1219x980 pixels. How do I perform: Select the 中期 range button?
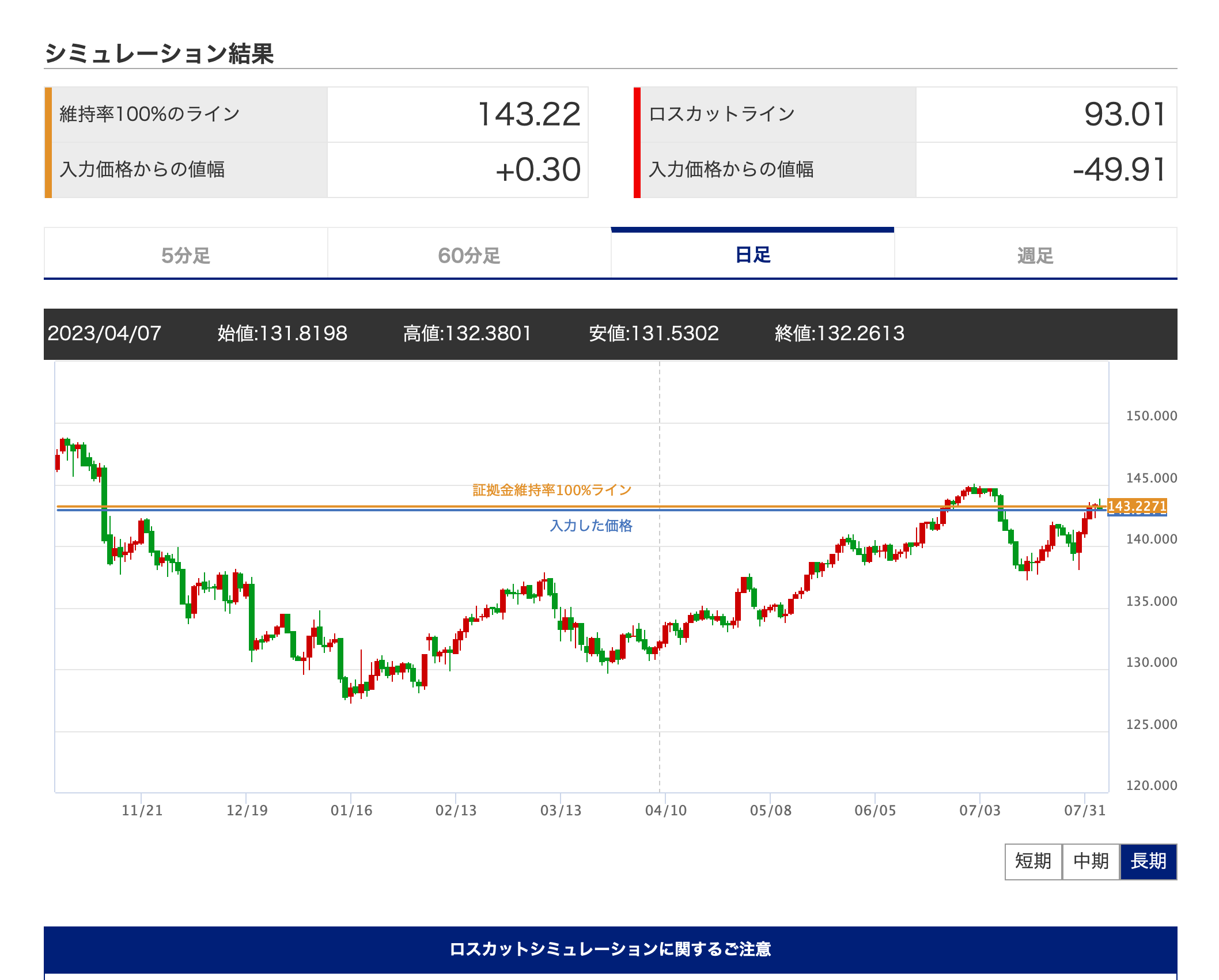1091,861
